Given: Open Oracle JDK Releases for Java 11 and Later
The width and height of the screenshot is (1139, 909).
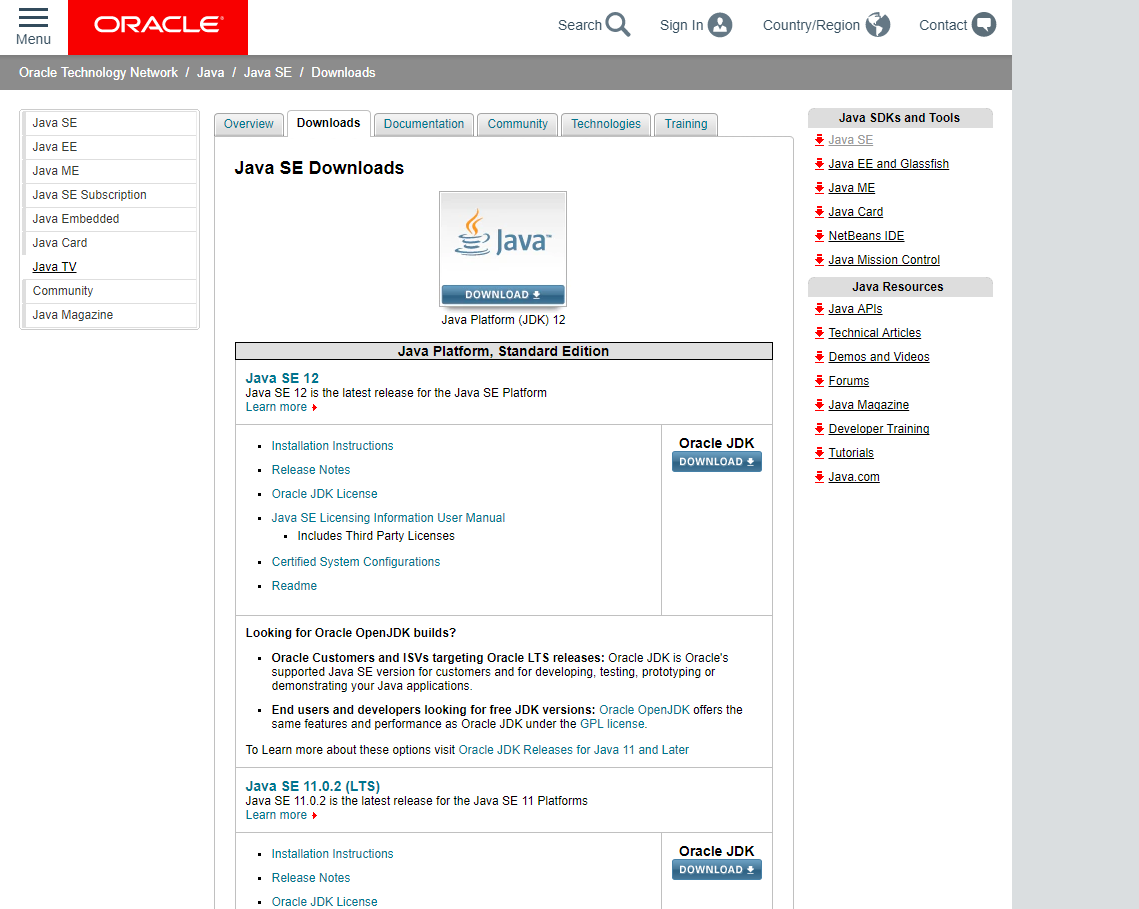Looking at the screenshot, I should [573, 750].
